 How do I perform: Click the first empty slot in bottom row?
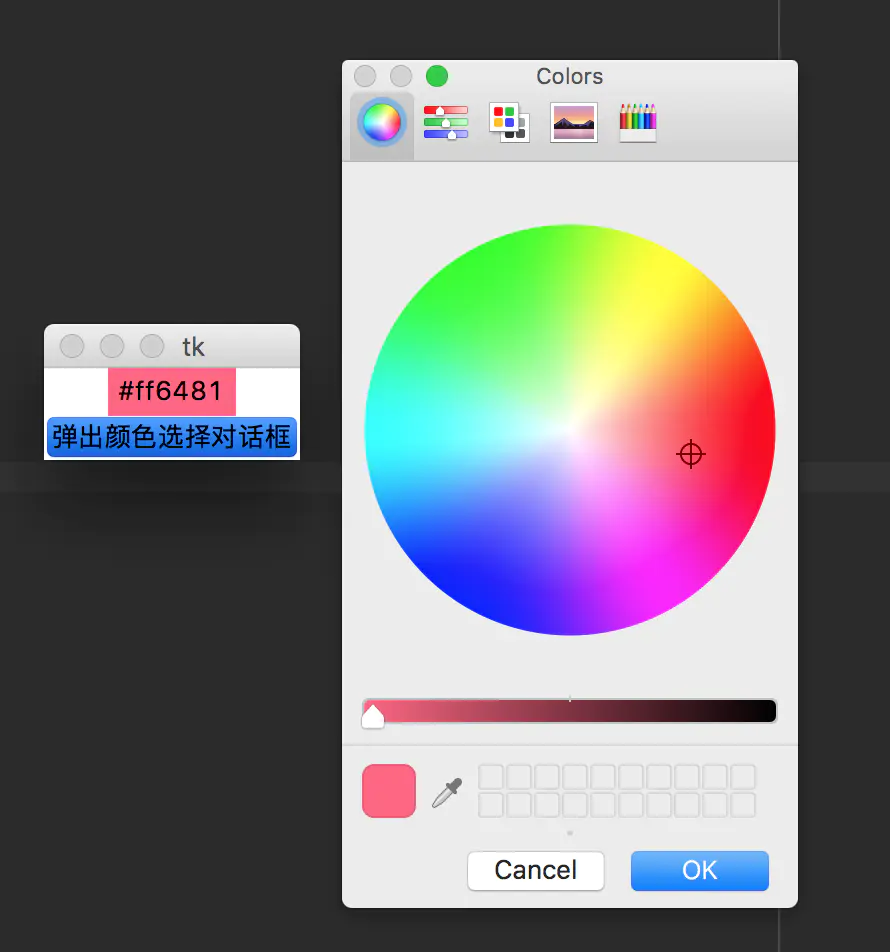pos(491,805)
